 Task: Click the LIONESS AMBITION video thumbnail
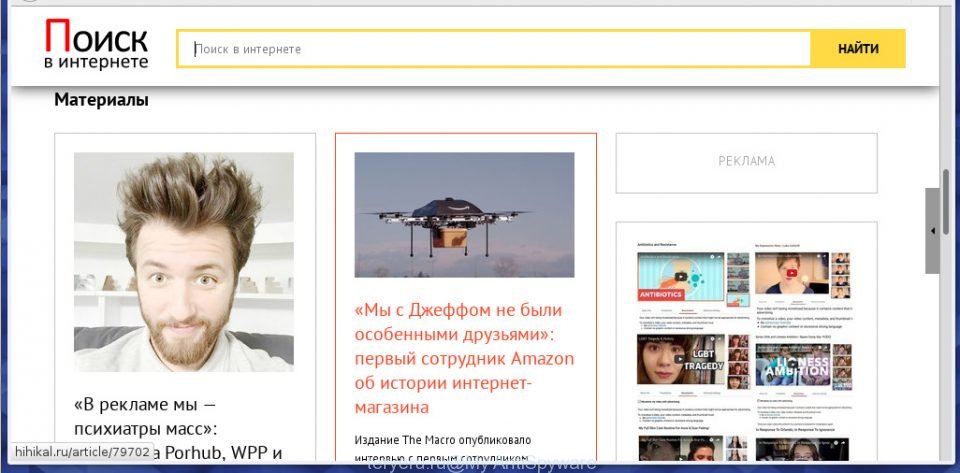[x=792, y=364]
